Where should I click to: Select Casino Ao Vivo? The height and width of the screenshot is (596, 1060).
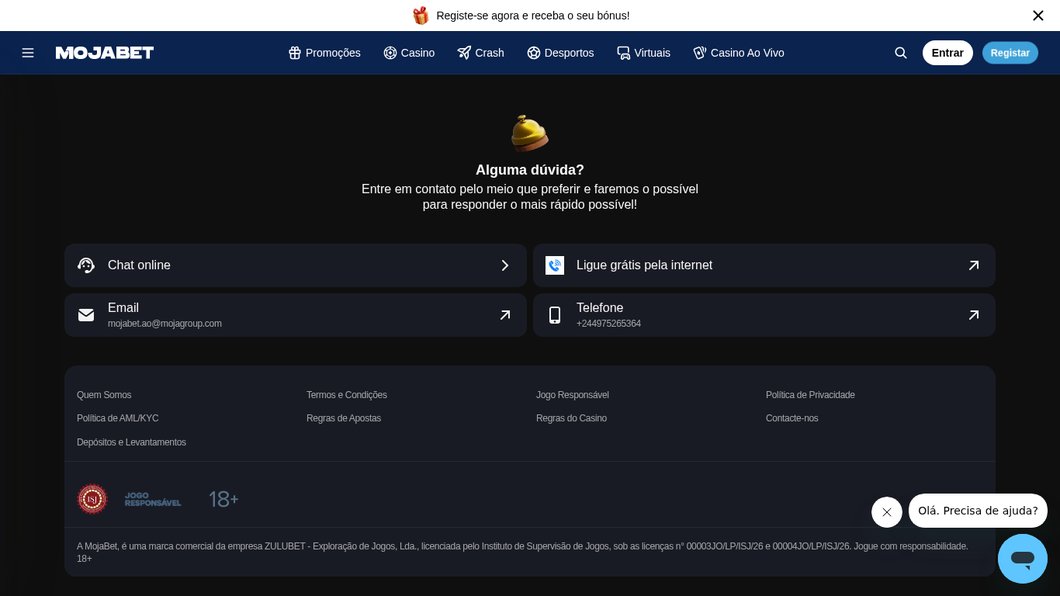coord(738,53)
